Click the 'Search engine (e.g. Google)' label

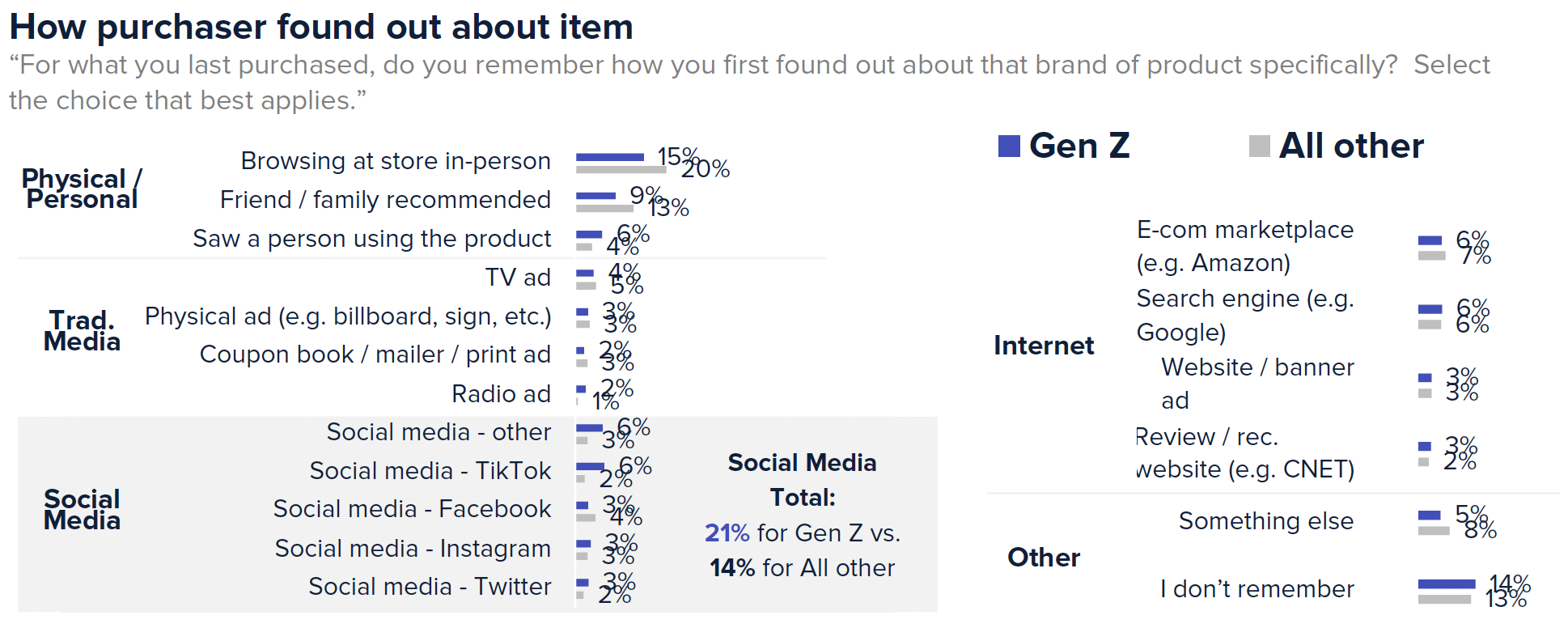pyautogui.click(x=1244, y=315)
